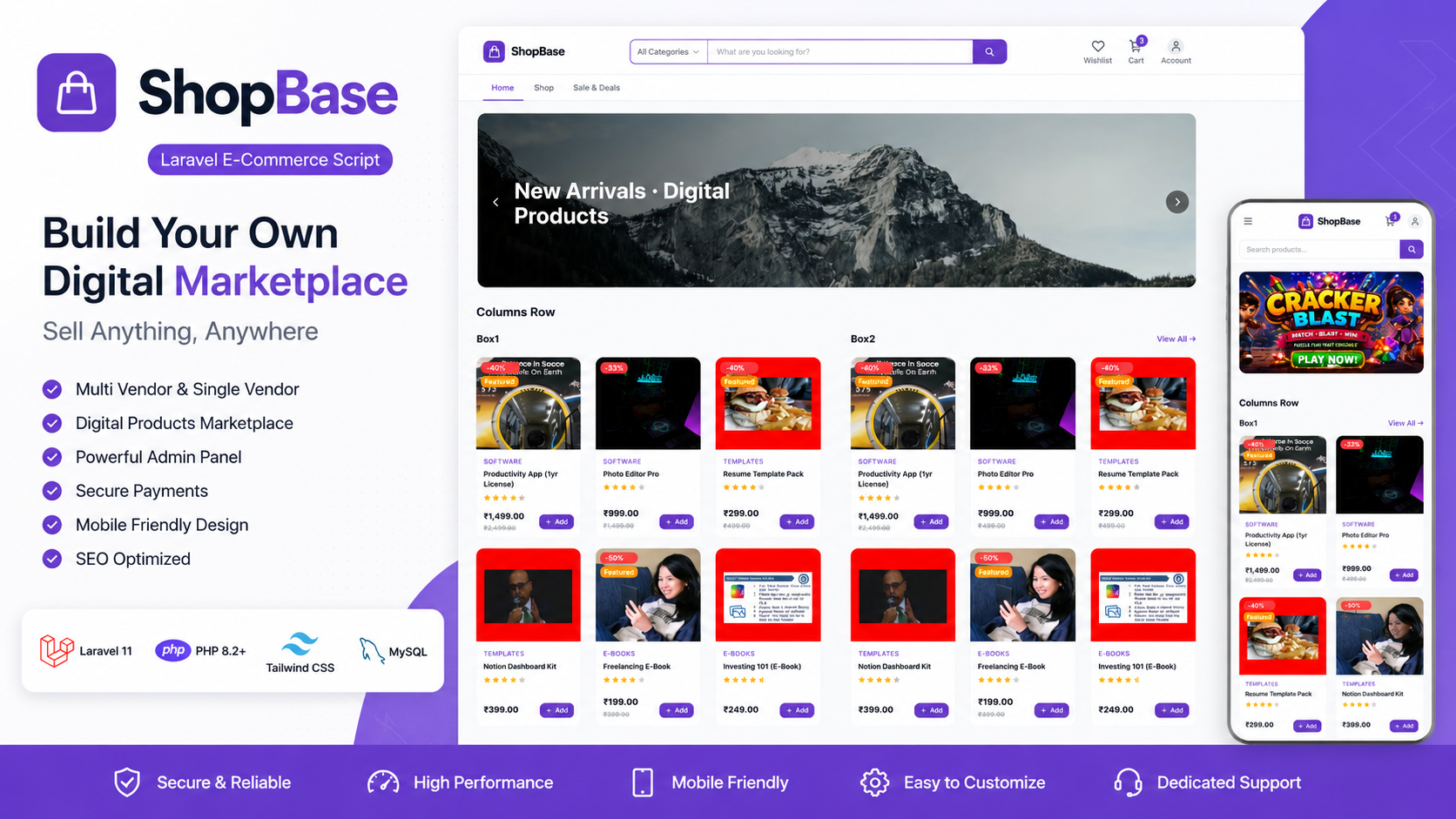Add Investing 101 E-Book to cart in Box1

tap(797, 710)
